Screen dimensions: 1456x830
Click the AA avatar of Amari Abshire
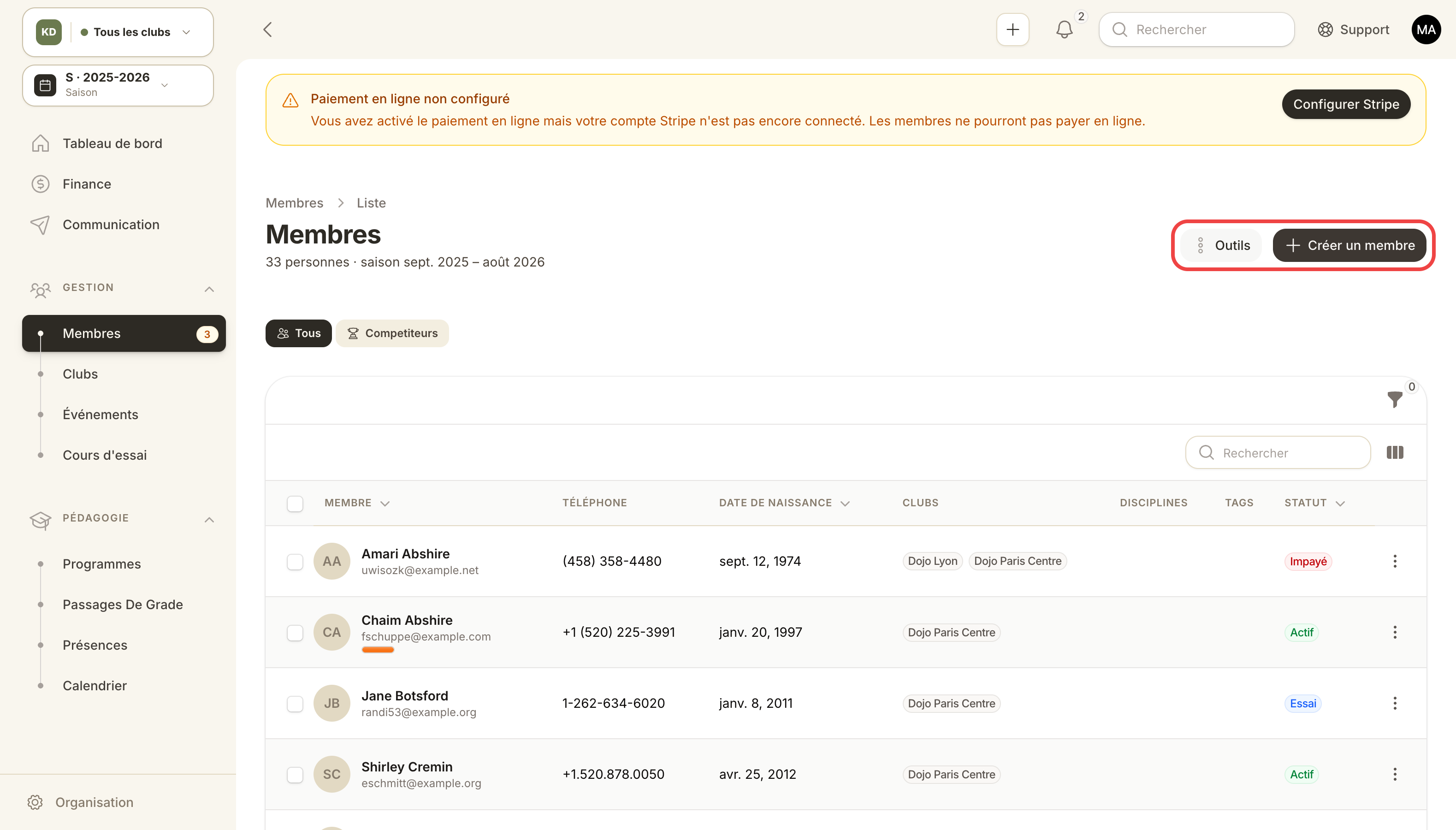(331, 561)
